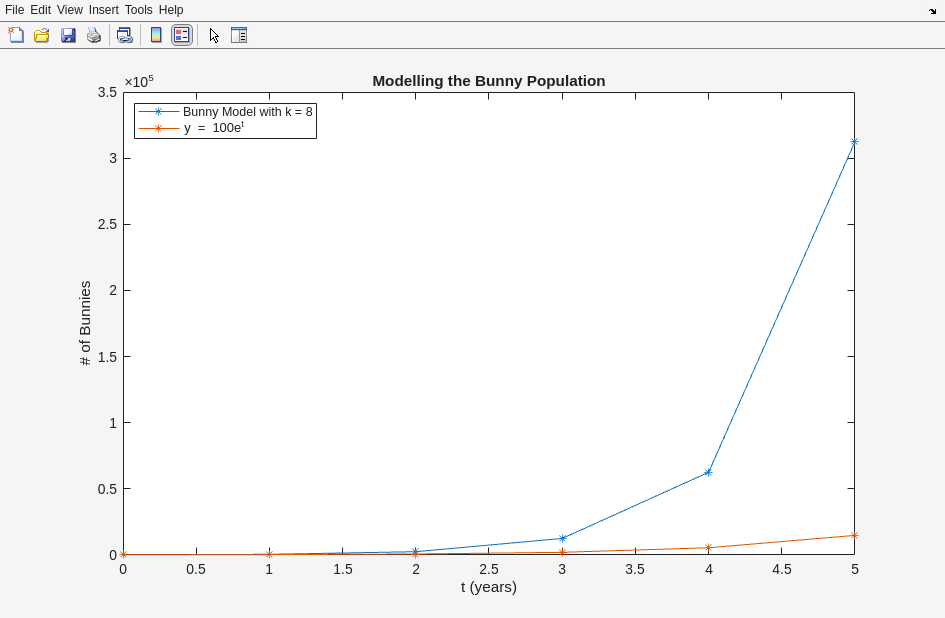
Task: Open the File menu
Action: [x=14, y=10]
